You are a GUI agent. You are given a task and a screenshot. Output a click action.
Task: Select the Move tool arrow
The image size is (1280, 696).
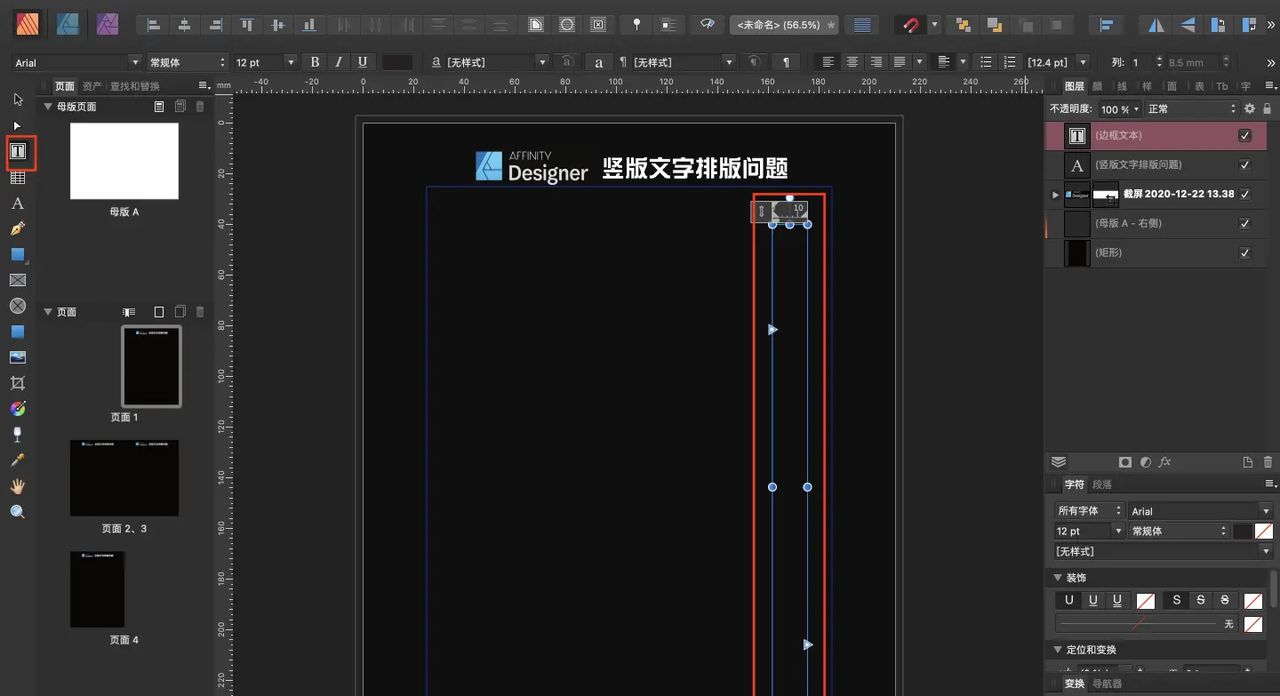tap(16, 99)
